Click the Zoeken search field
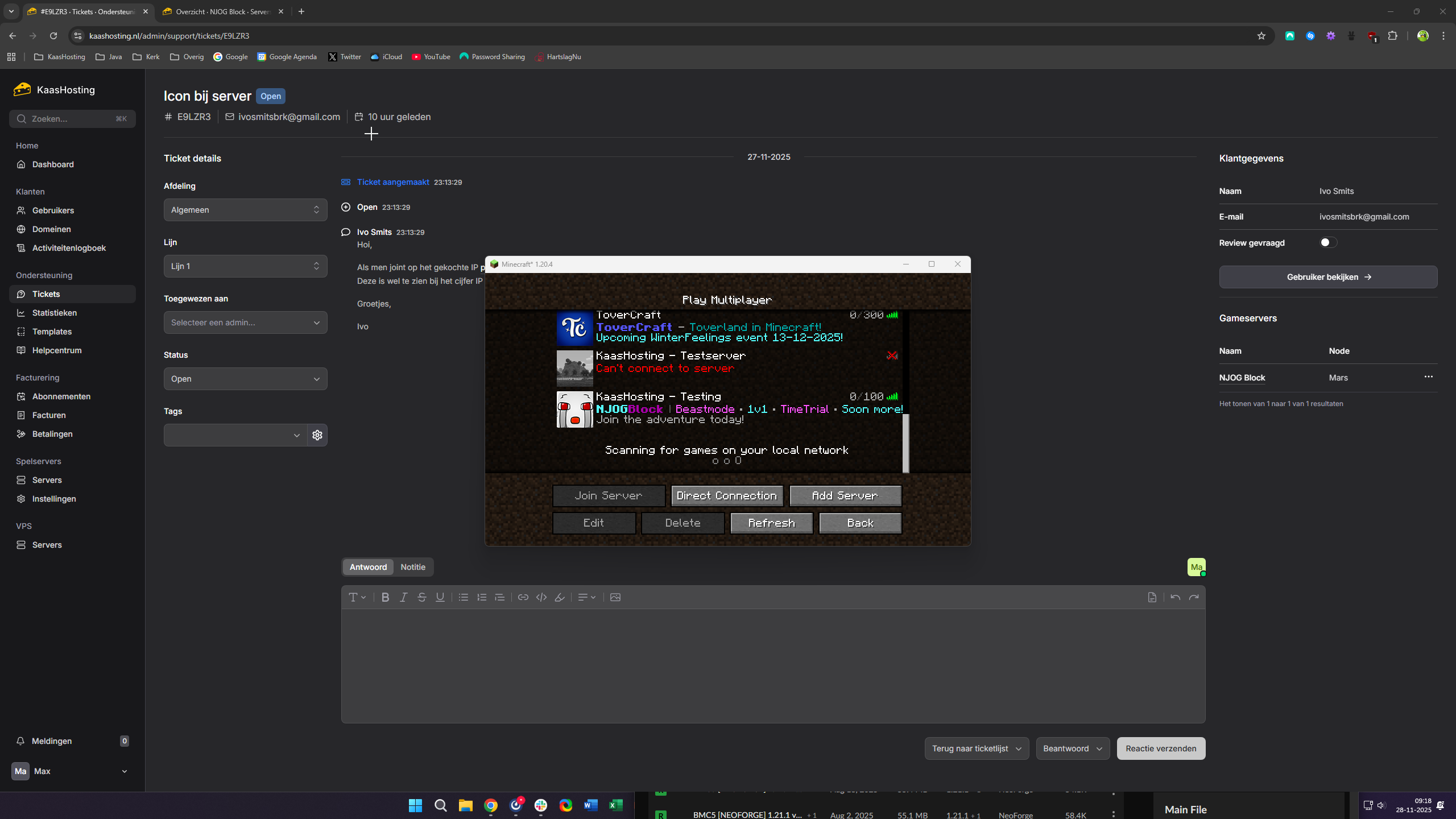The image size is (1456, 819). pyautogui.click(x=72, y=119)
